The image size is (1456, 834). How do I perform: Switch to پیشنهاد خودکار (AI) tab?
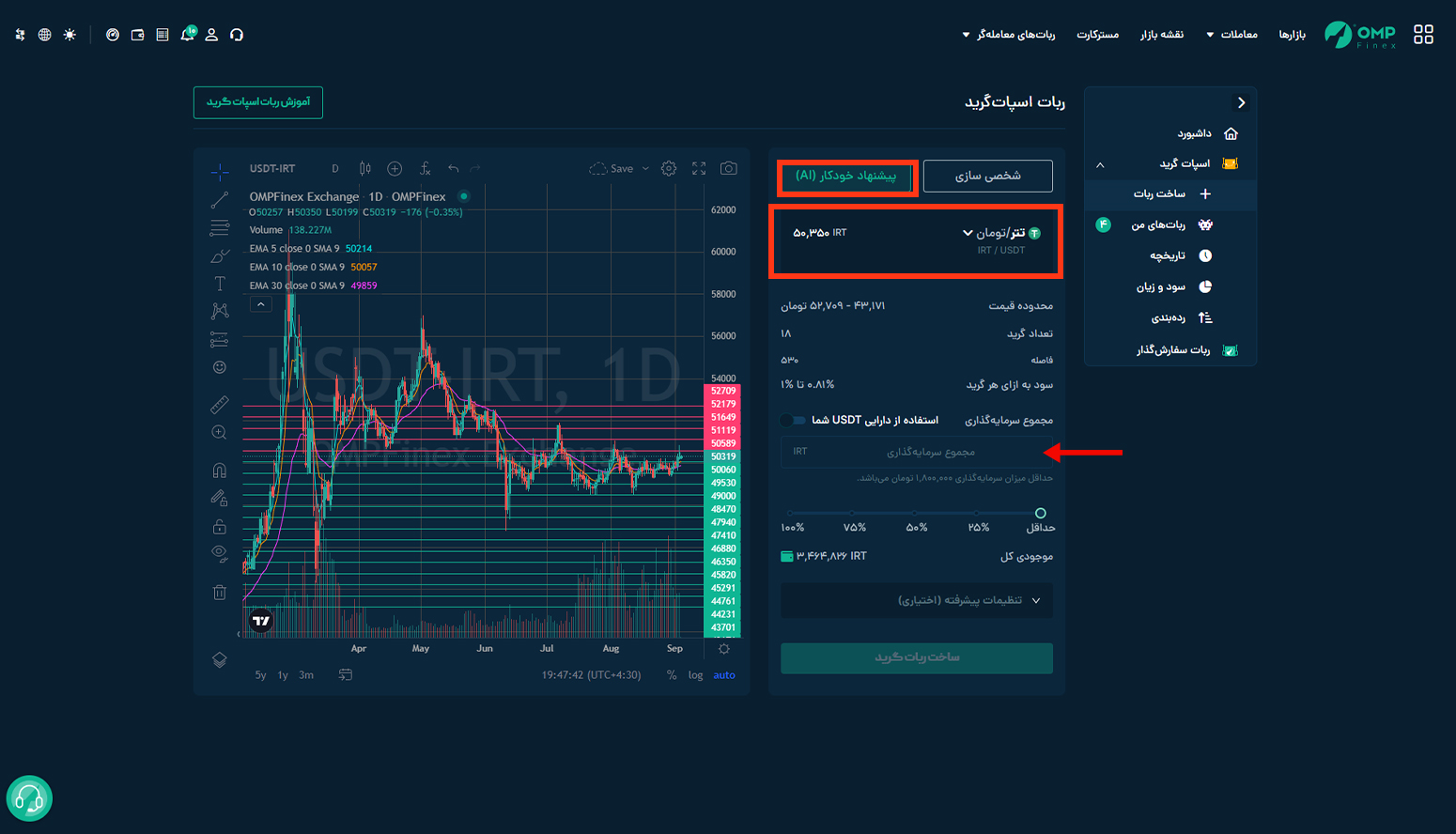point(846,176)
